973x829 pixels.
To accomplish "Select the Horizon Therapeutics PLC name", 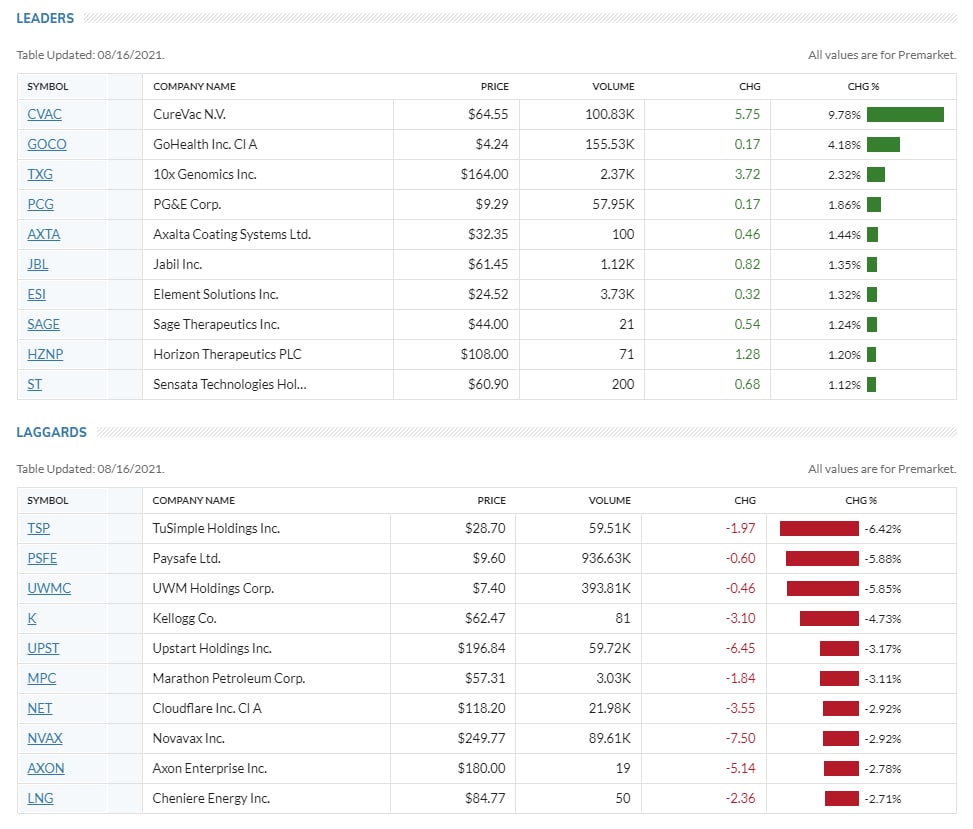I will [x=227, y=354].
